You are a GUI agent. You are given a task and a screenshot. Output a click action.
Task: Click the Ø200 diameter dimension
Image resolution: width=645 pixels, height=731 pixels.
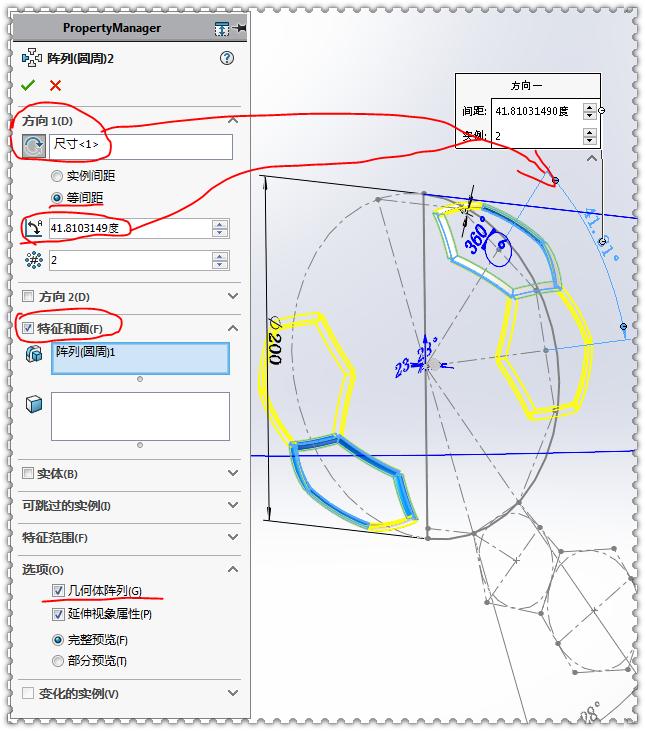[275, 341]
